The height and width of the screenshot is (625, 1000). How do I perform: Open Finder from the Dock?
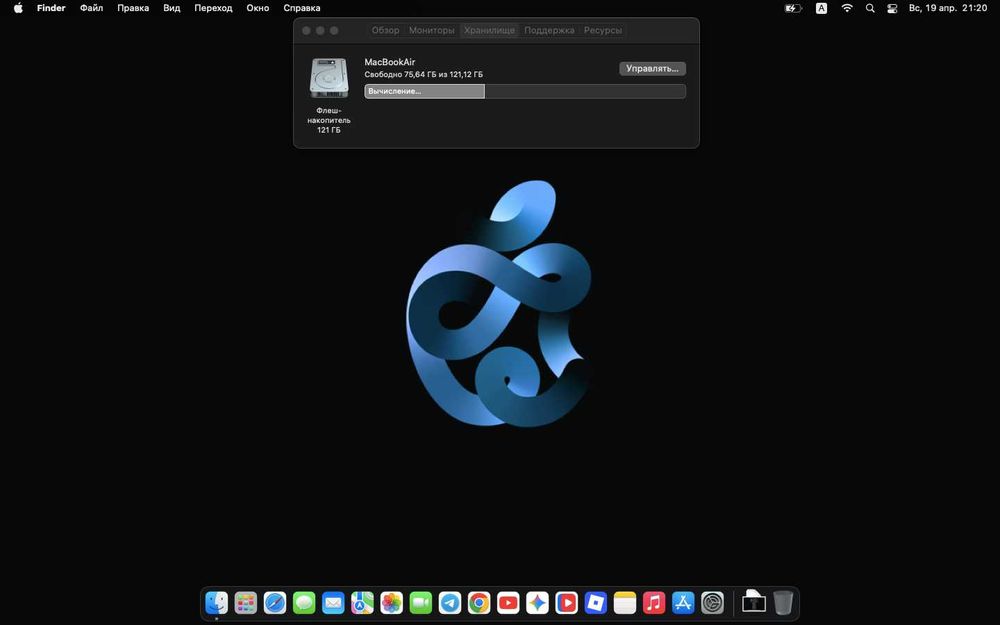point(217,602)
